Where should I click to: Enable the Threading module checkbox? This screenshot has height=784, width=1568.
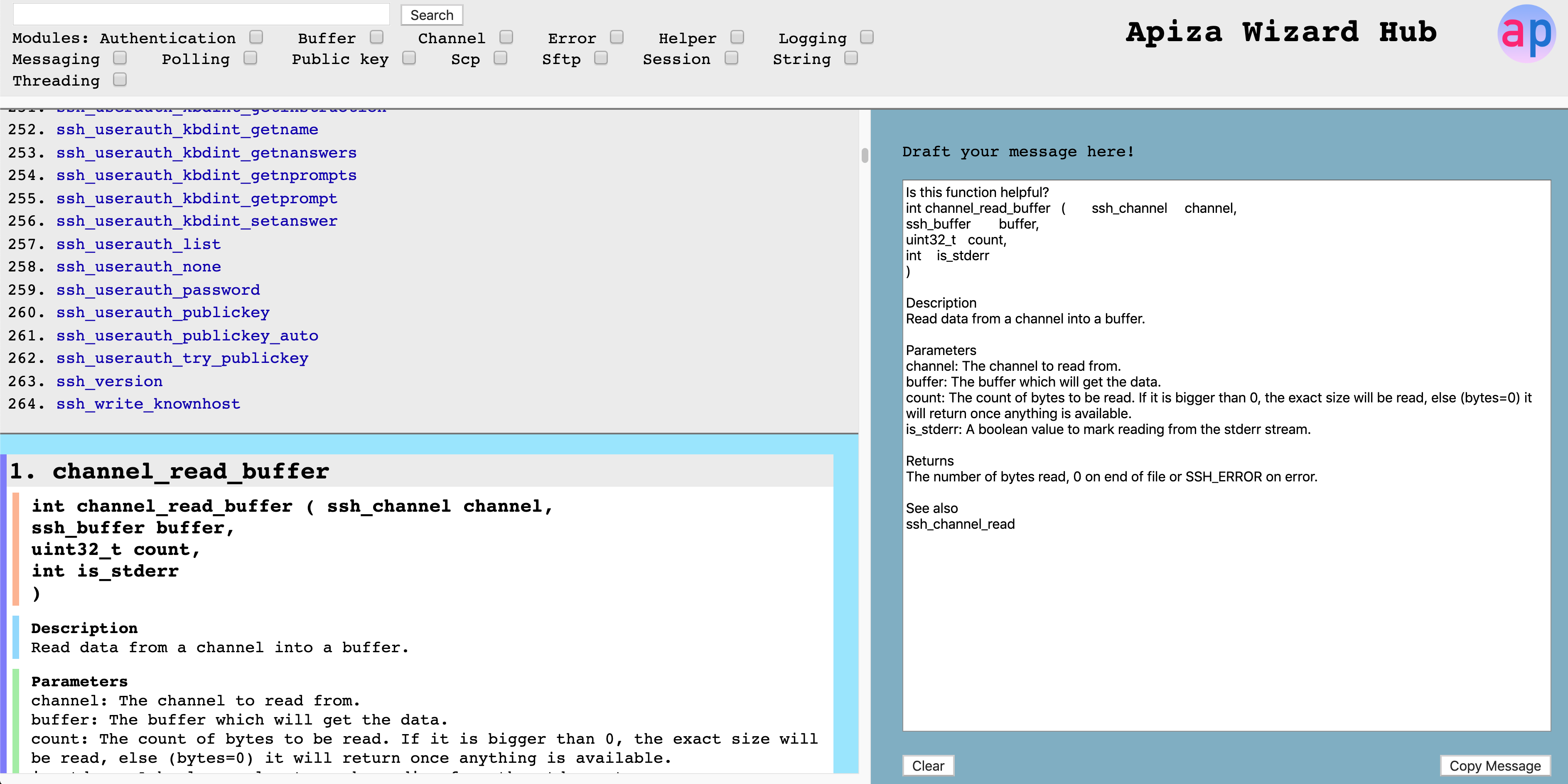[120, 79]
